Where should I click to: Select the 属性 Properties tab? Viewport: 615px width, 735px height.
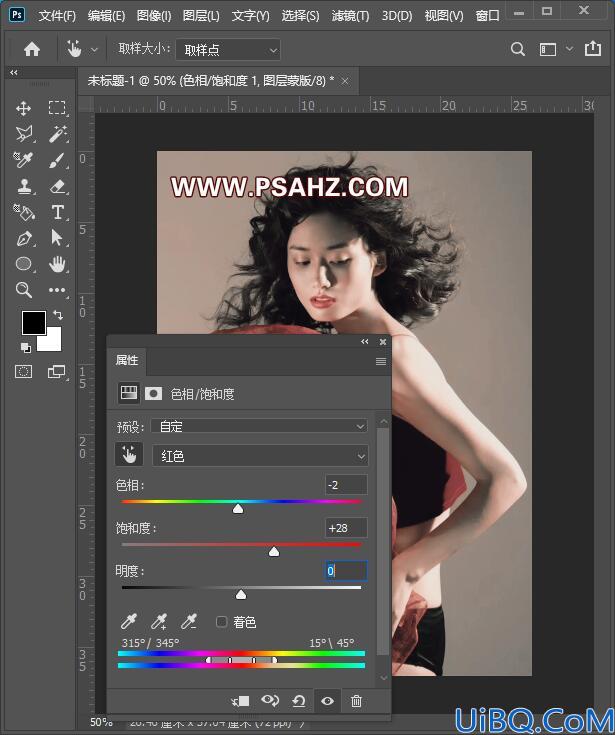click(x=127, y=360)
